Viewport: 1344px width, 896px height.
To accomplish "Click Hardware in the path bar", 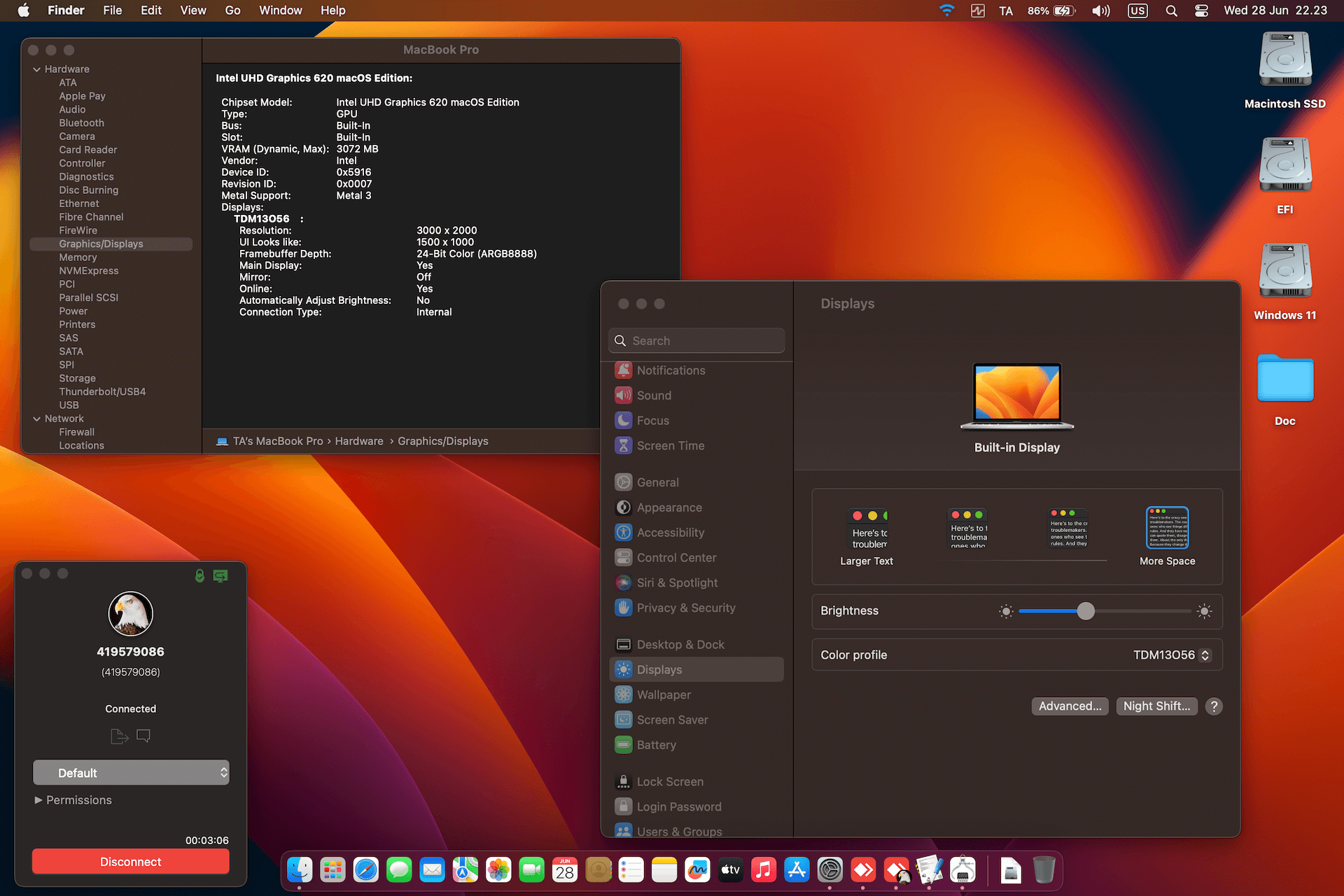I will (x=359, y=441).
